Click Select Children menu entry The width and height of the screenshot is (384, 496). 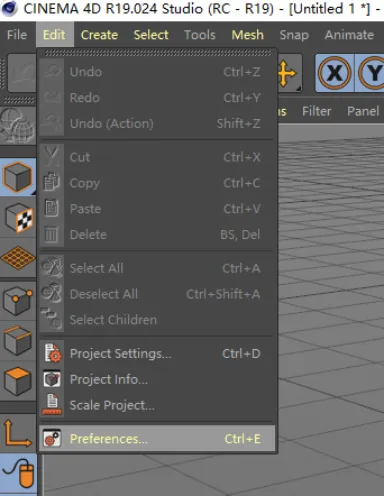pyautogui.click(x=157, y=320)
